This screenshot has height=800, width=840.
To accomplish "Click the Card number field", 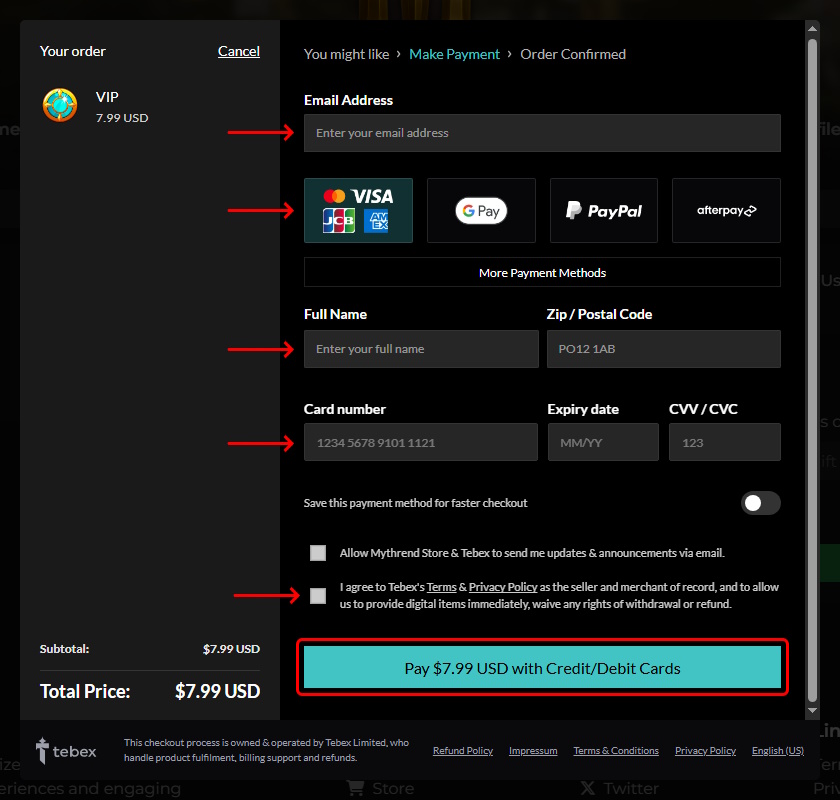I will point(421,442).
